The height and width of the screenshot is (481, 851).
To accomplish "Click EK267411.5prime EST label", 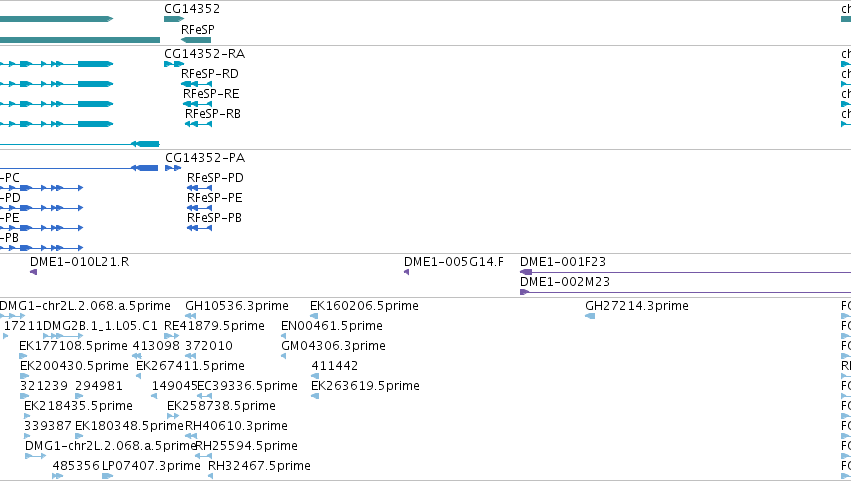I will click(x=190, y=366).
